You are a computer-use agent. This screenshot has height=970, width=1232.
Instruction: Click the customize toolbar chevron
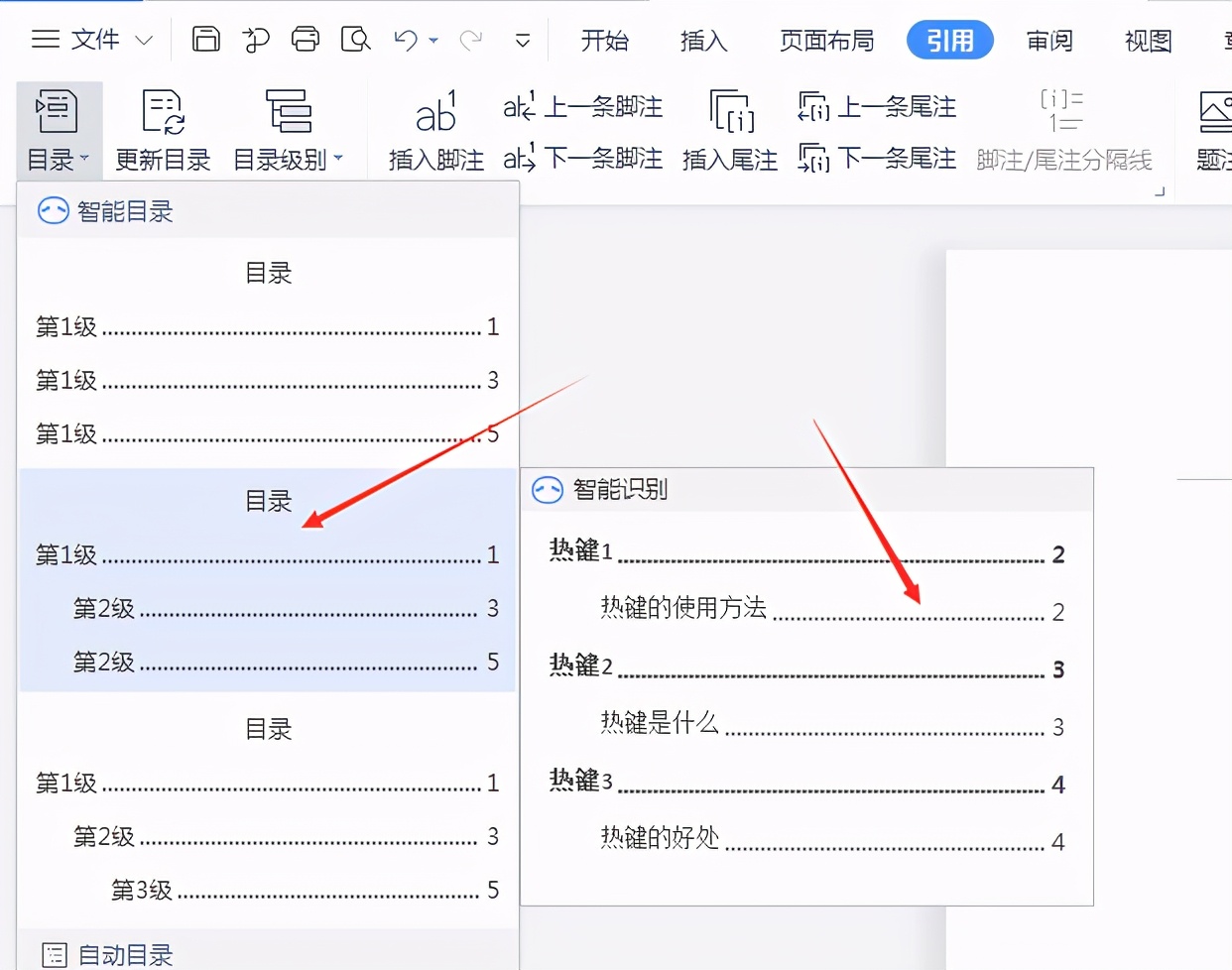[523, 41]
